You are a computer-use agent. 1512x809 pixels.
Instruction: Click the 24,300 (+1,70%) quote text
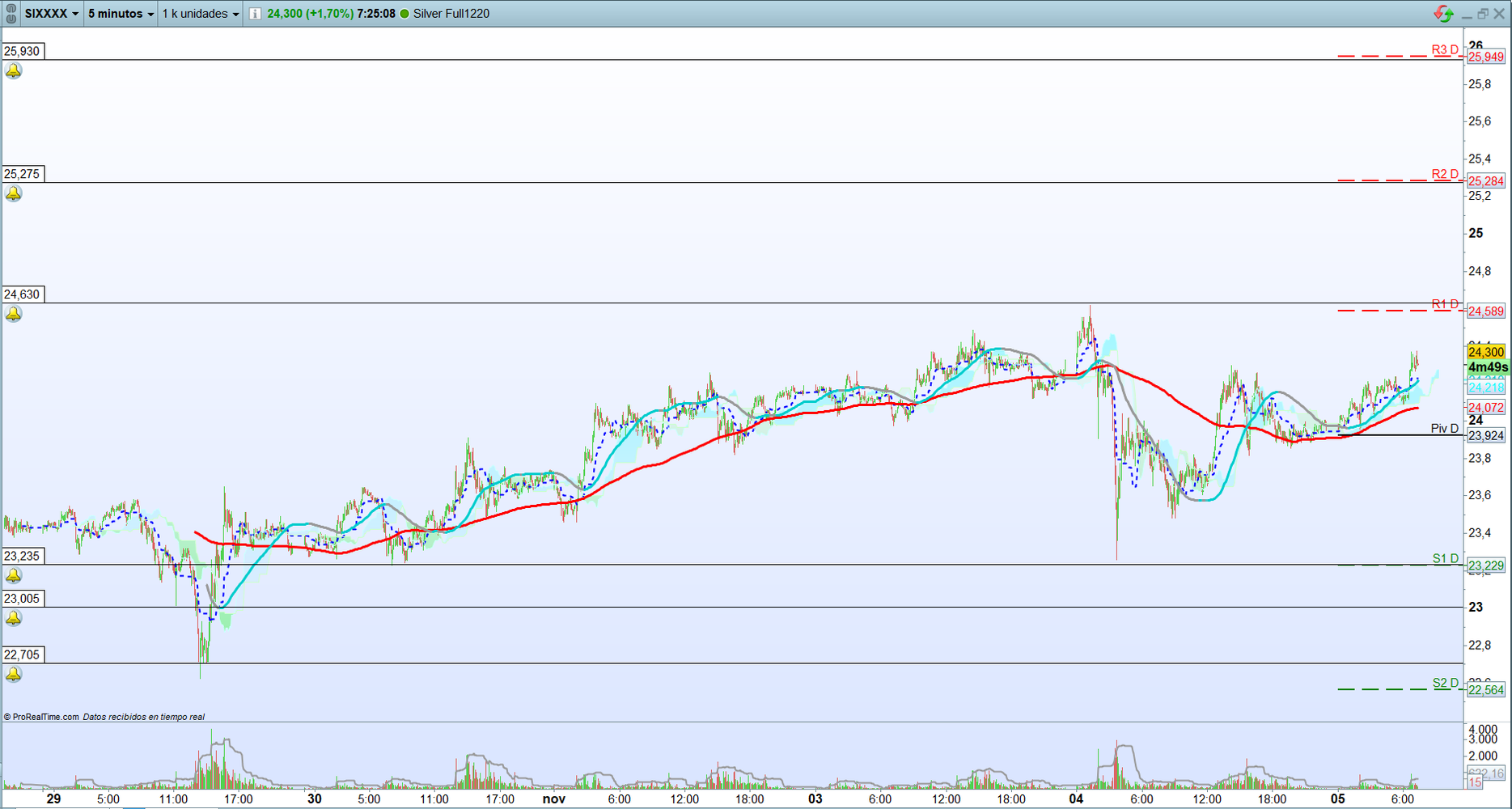point(310,14)
